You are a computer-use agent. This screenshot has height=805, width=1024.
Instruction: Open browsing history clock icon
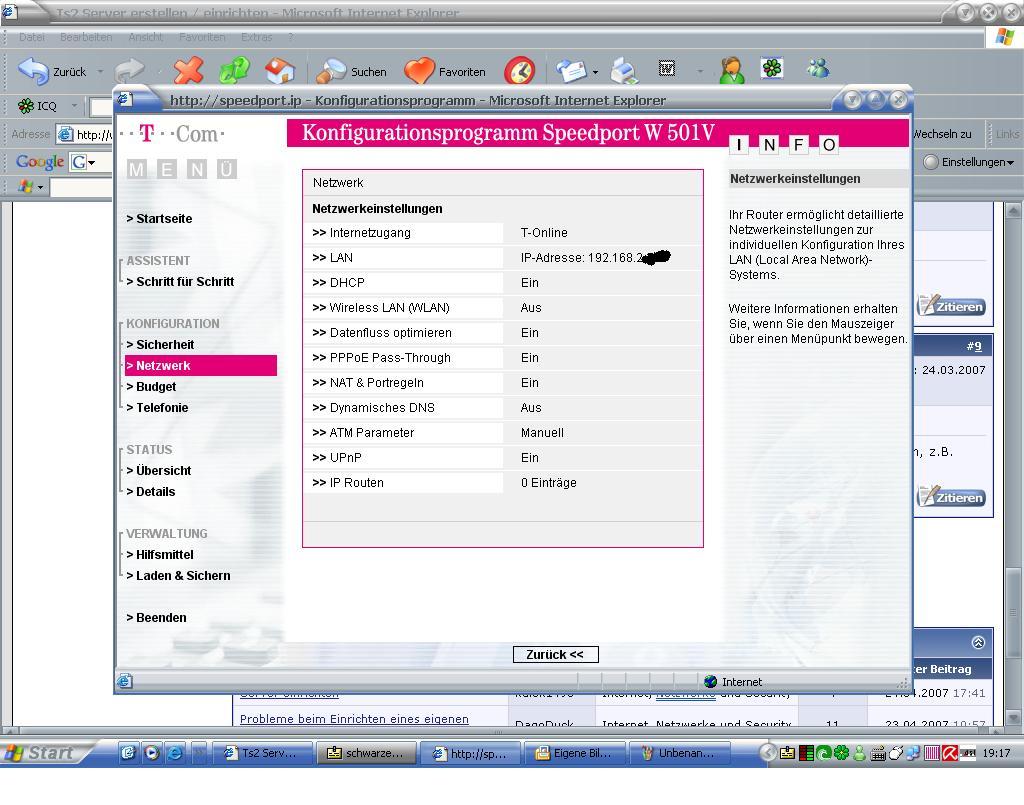pyautogui.click(x=520, y=71)
